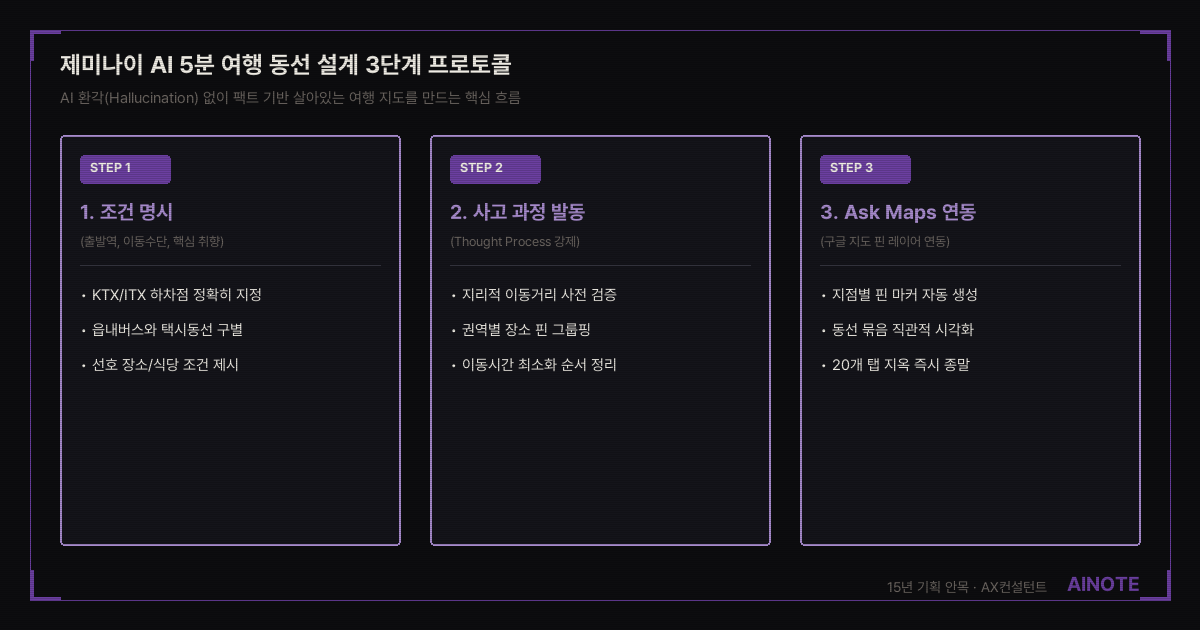Click the footer text 15년 기획 안목 · AX컨설턴트

pyautogui.click(x=967, y=587)
